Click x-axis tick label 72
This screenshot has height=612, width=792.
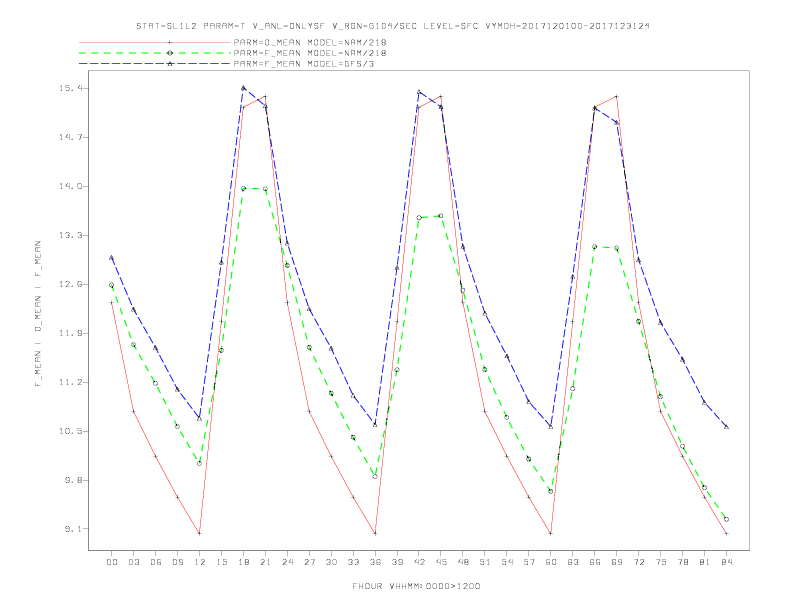[x=638, y=562]
